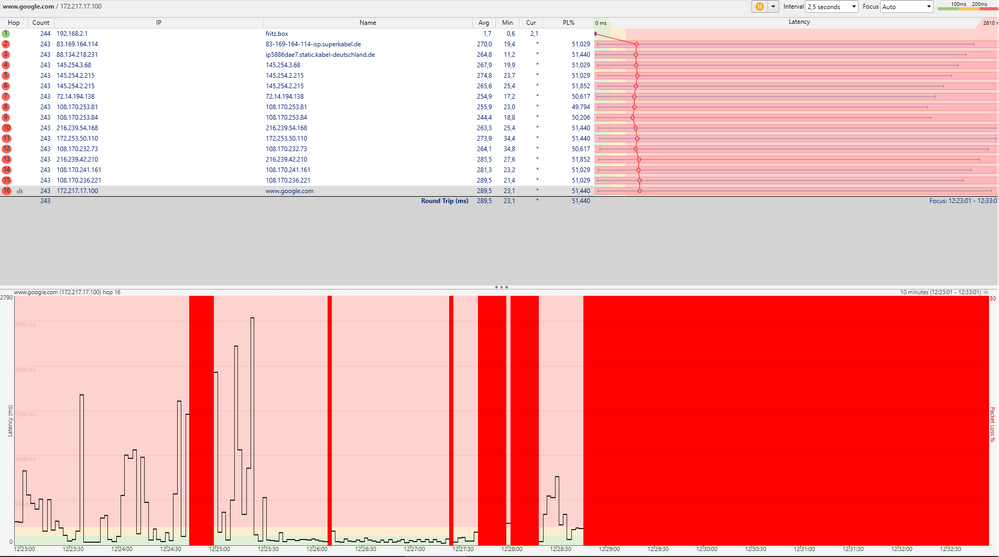Click the 100ms/200ms latency color legend
Viewport: 999px width, 557px height.
coord(968,6)
